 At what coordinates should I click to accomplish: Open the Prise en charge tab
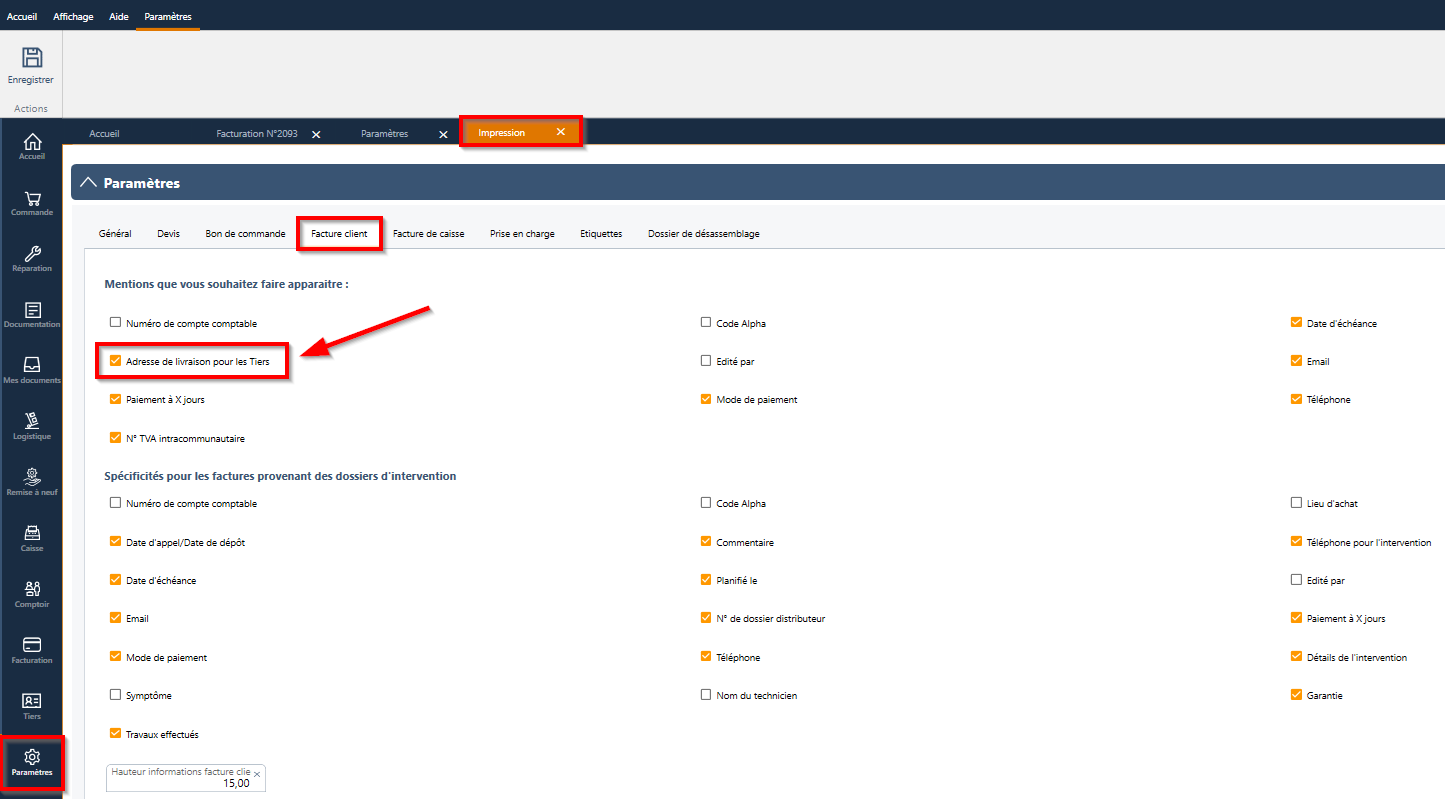(x=522, y=234)
